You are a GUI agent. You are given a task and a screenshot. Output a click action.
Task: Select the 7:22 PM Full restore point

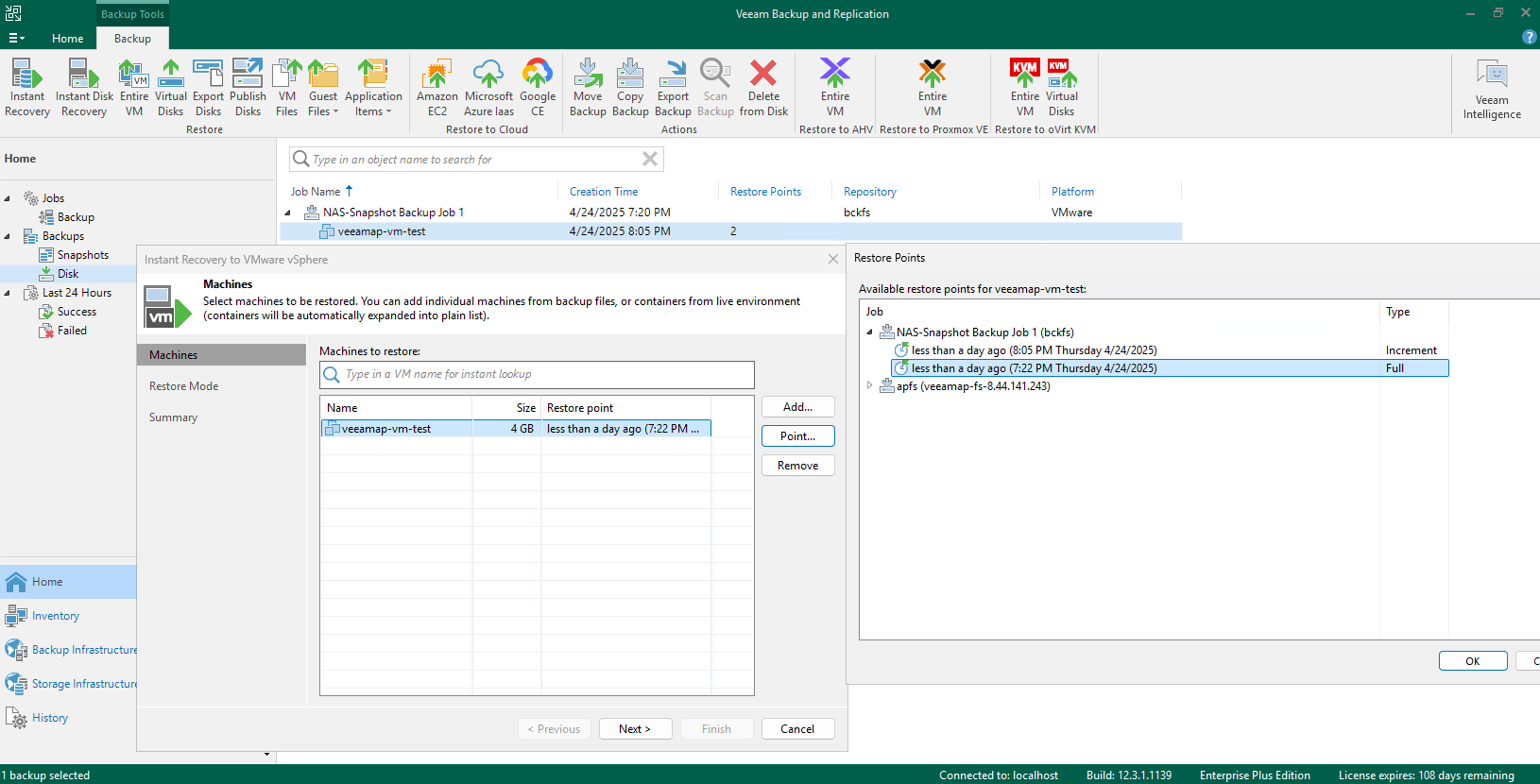coord(1170,368)
